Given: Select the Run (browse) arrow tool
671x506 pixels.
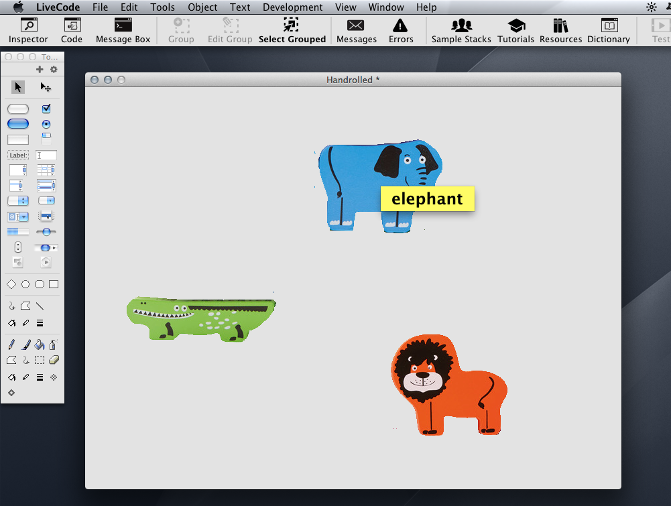Looking at the screenshot, I should click(x=18, y=88).
